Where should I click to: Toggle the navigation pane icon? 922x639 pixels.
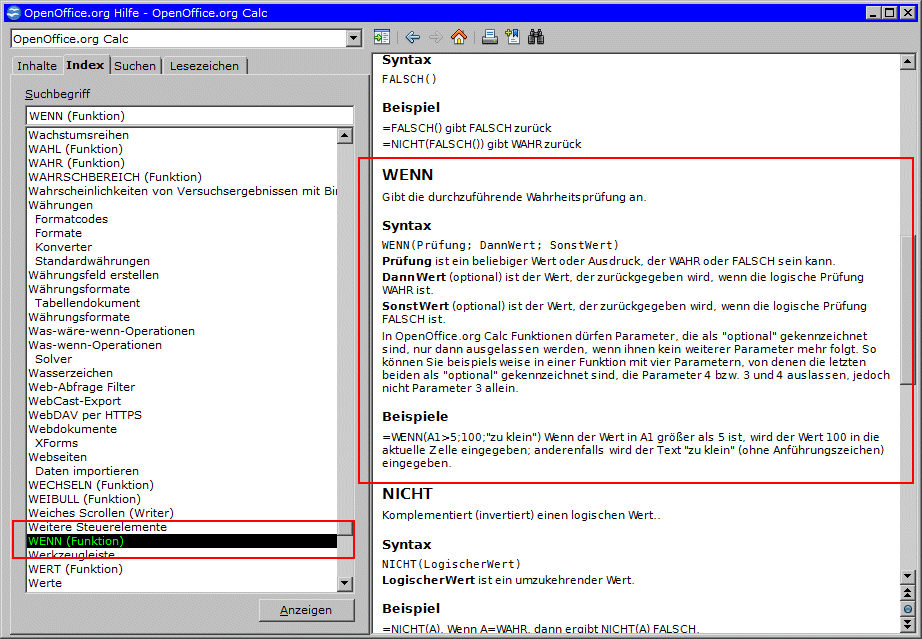382,38
